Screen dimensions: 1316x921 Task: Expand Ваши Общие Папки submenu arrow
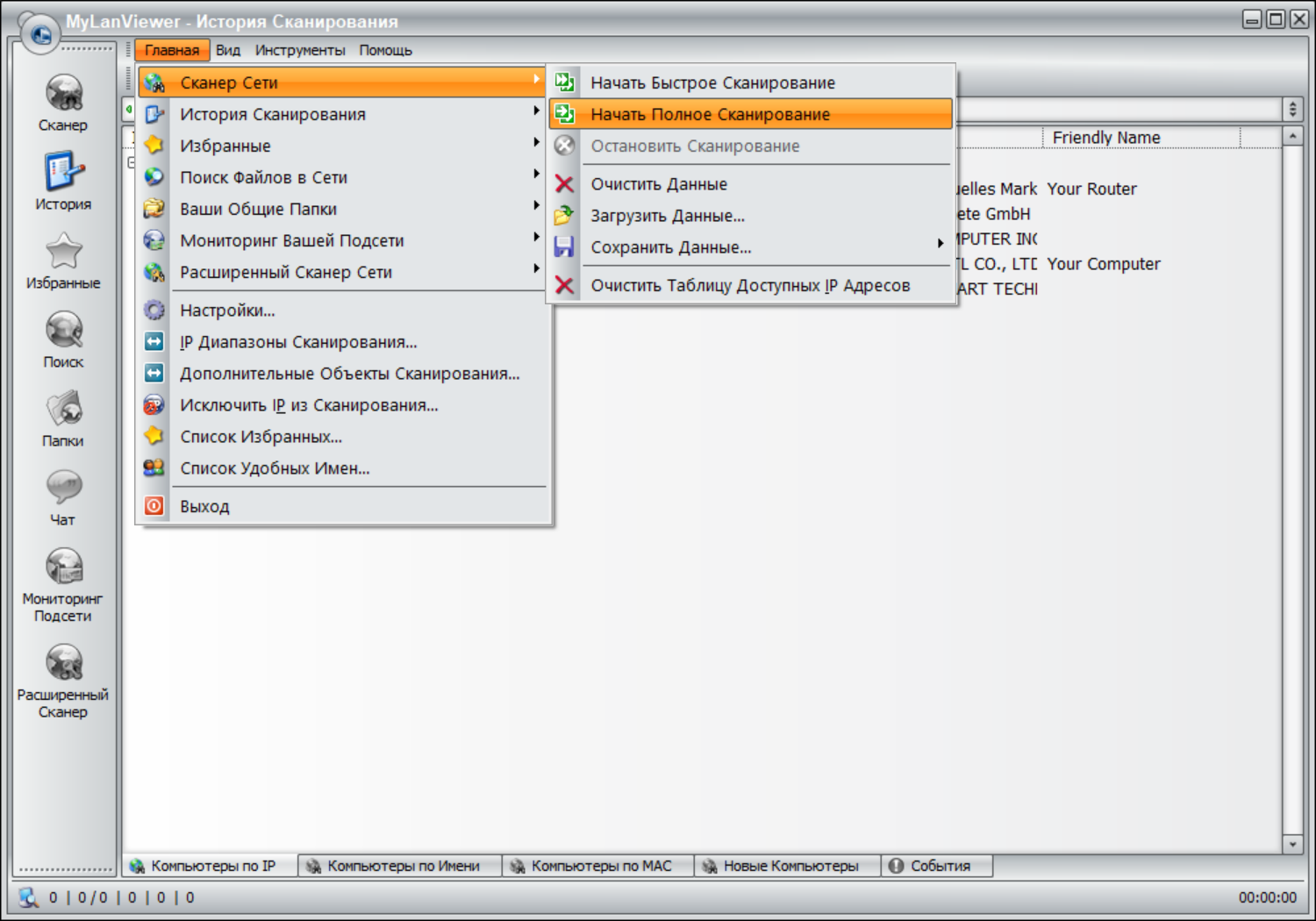point(536,206)
